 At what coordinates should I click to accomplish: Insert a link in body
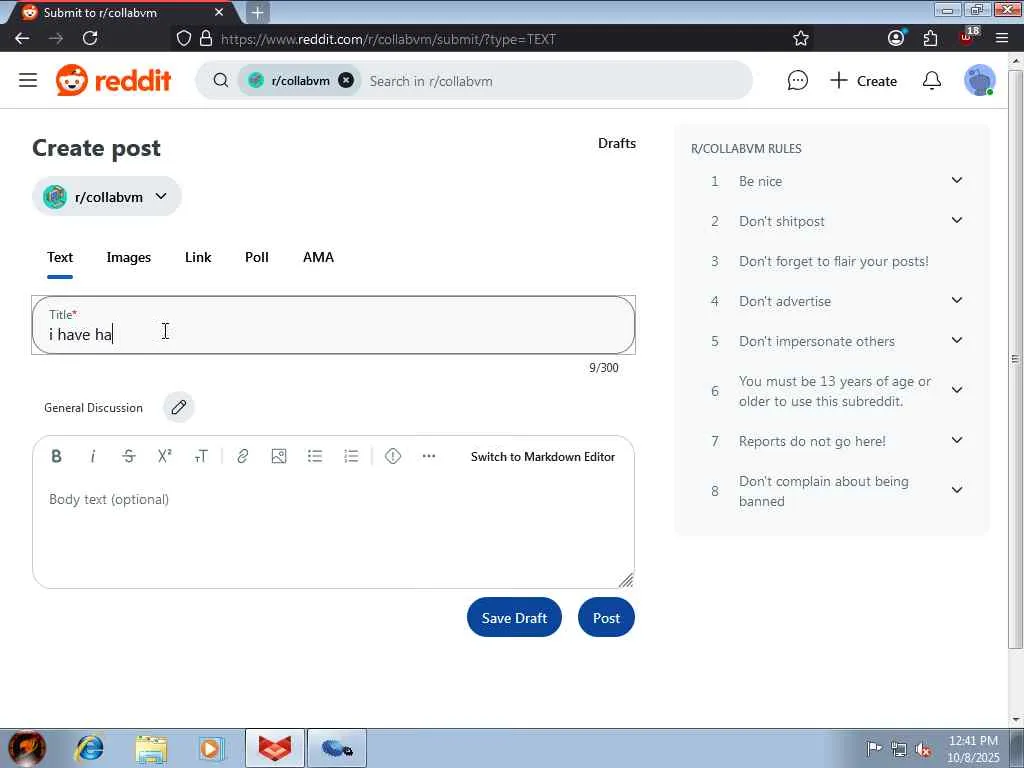(242, 456)
